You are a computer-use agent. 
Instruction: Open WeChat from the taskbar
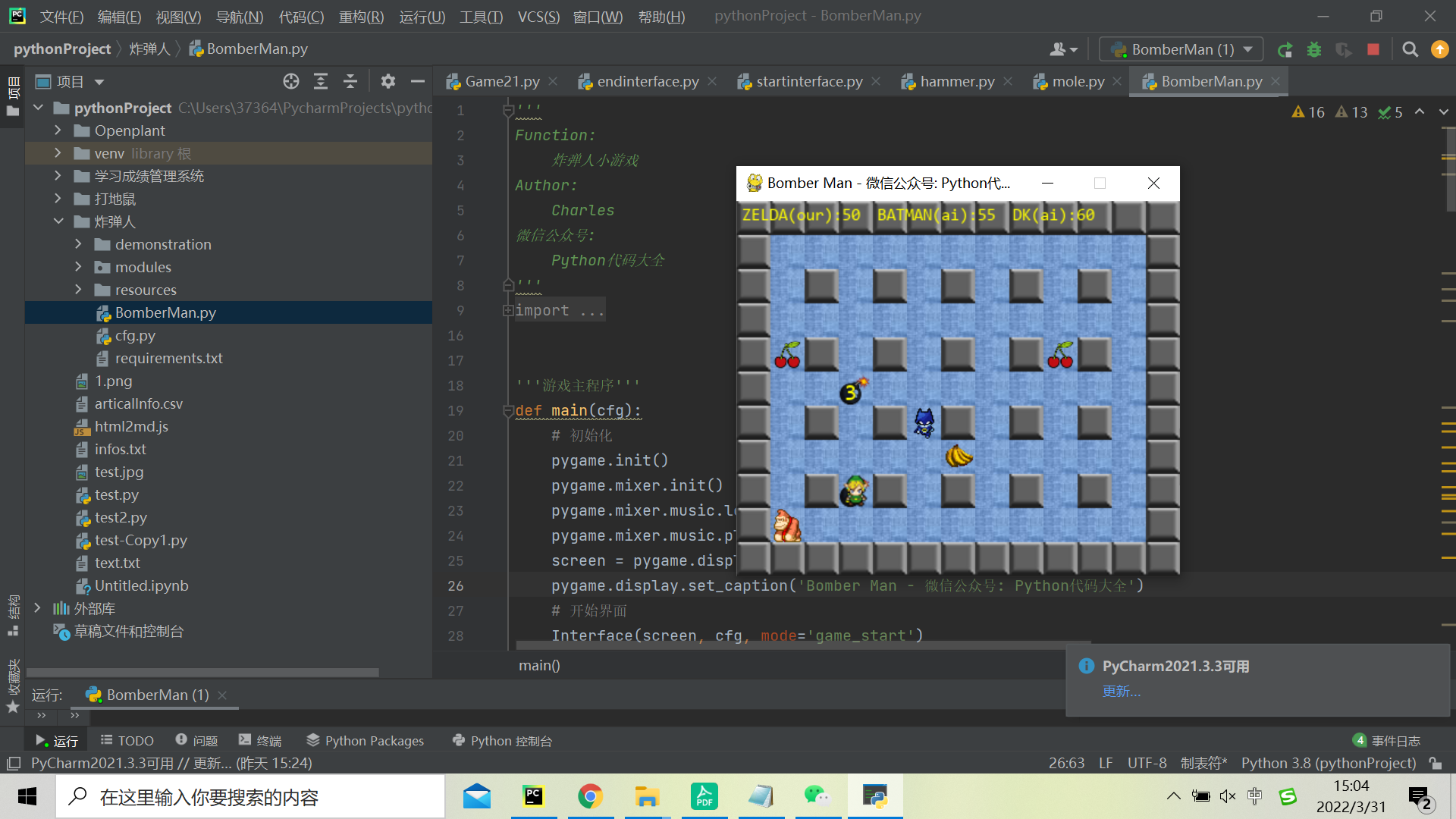[x=817, y=796]
